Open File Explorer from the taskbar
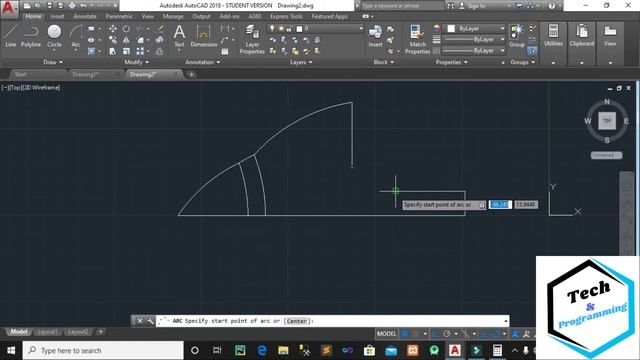Viewport: 640px width, 360px height. [x=283, y=350]
